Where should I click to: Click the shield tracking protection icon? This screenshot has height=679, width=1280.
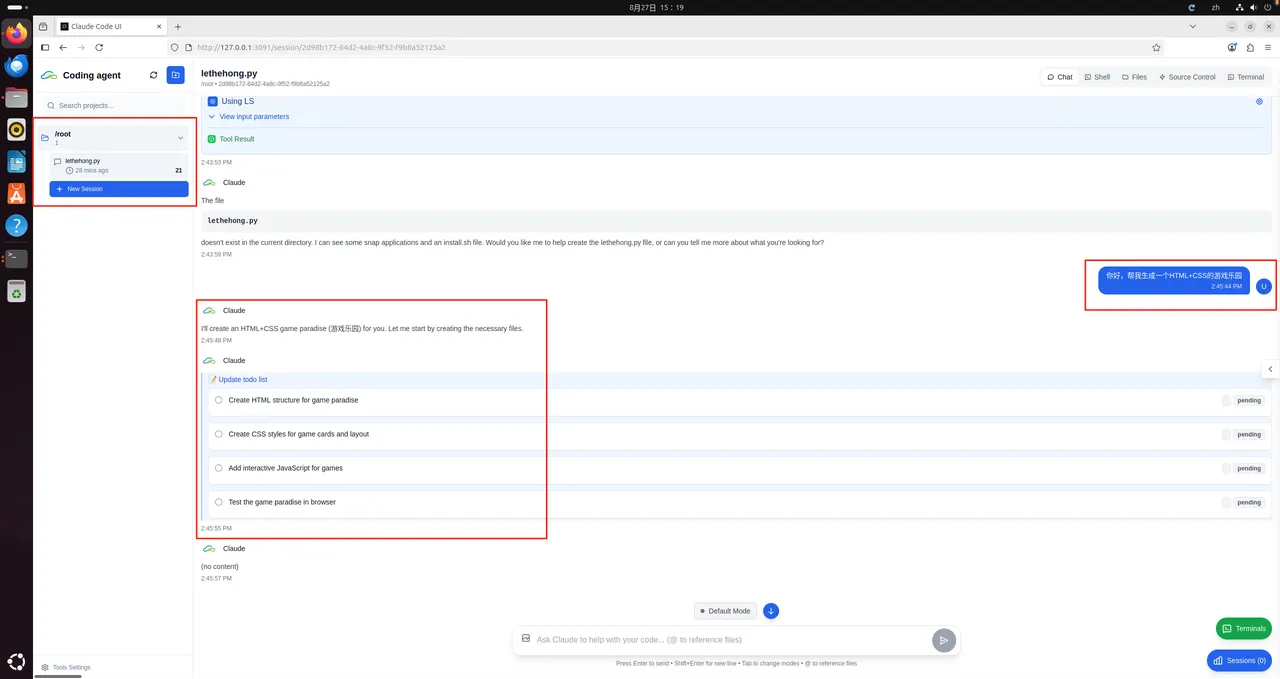tap(175, 47)
